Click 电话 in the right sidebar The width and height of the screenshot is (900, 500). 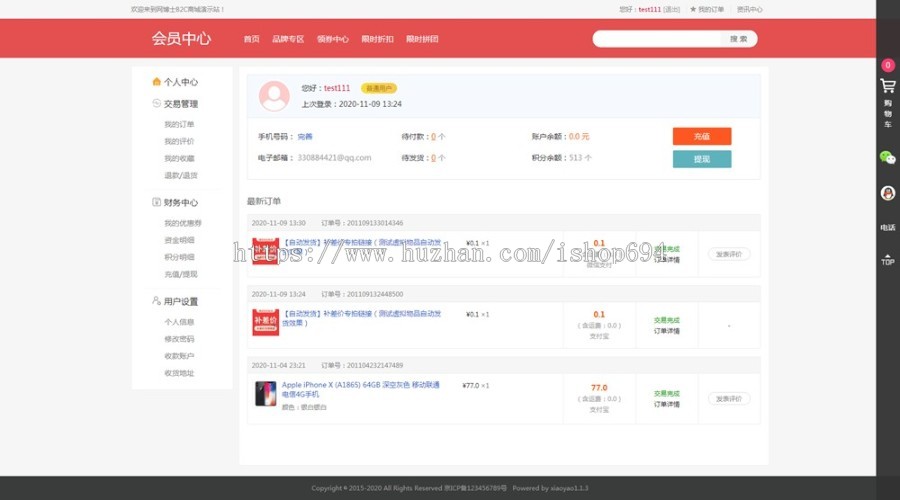pos(888,227)
